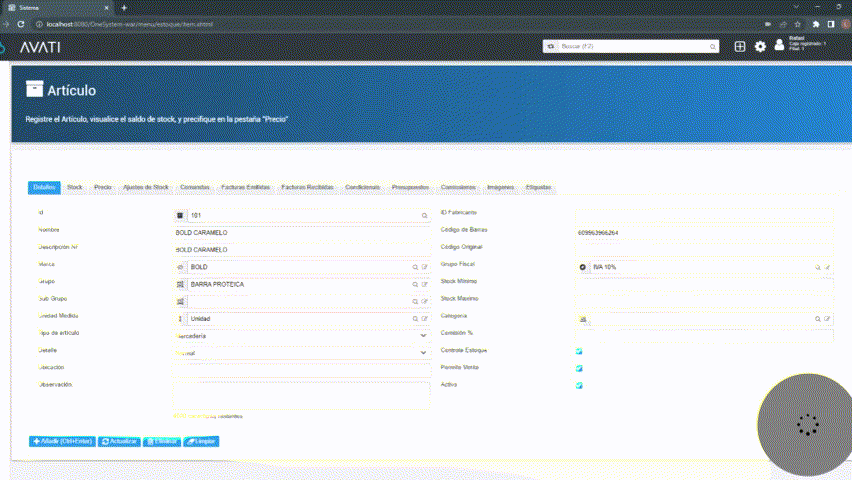Click search icon in Unidad Medida field
Image resolution: width=852 pixels, height=480 pixels.
415,319
